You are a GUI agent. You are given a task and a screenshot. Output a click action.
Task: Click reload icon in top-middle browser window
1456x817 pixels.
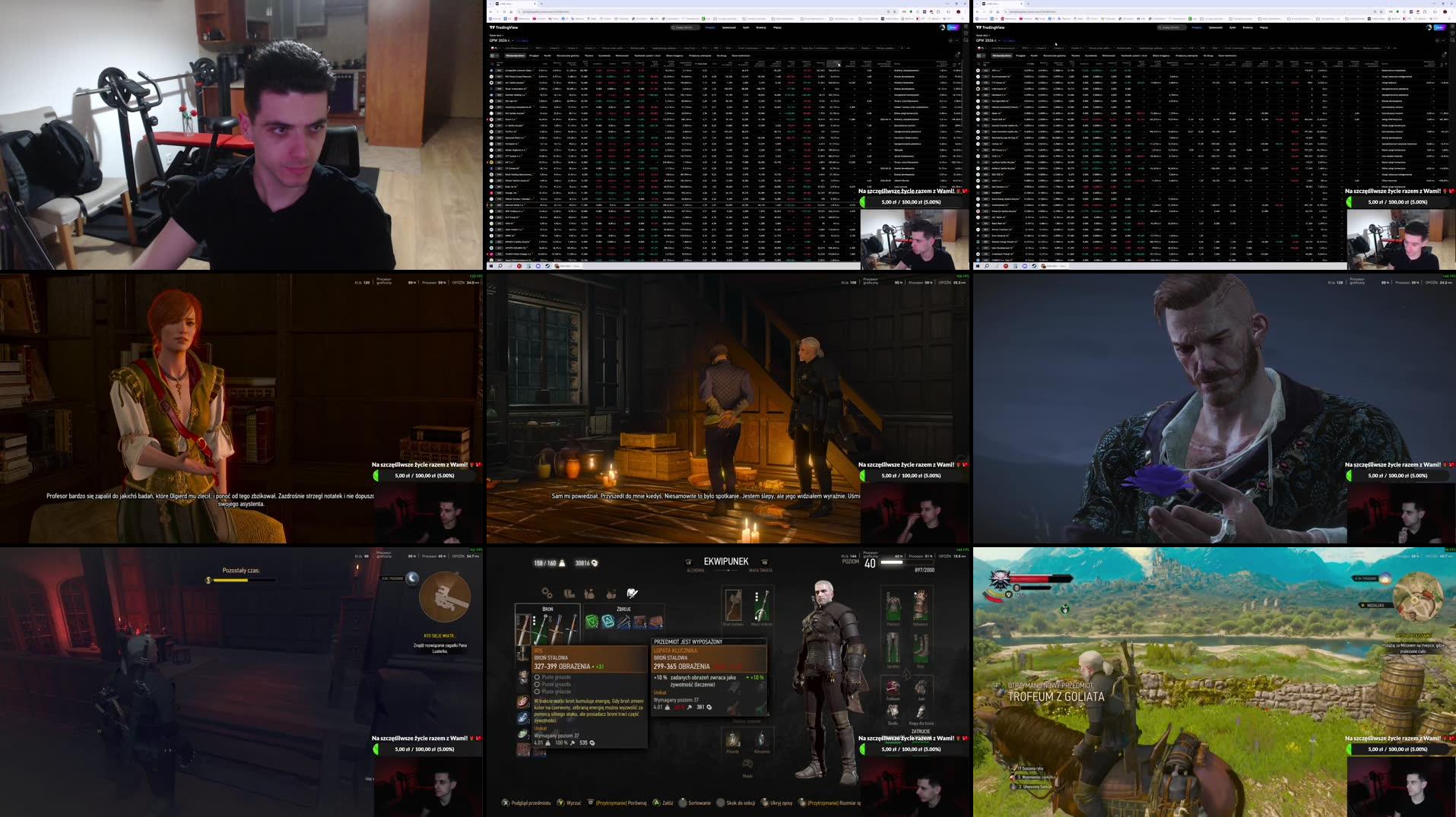coord(504,11)
